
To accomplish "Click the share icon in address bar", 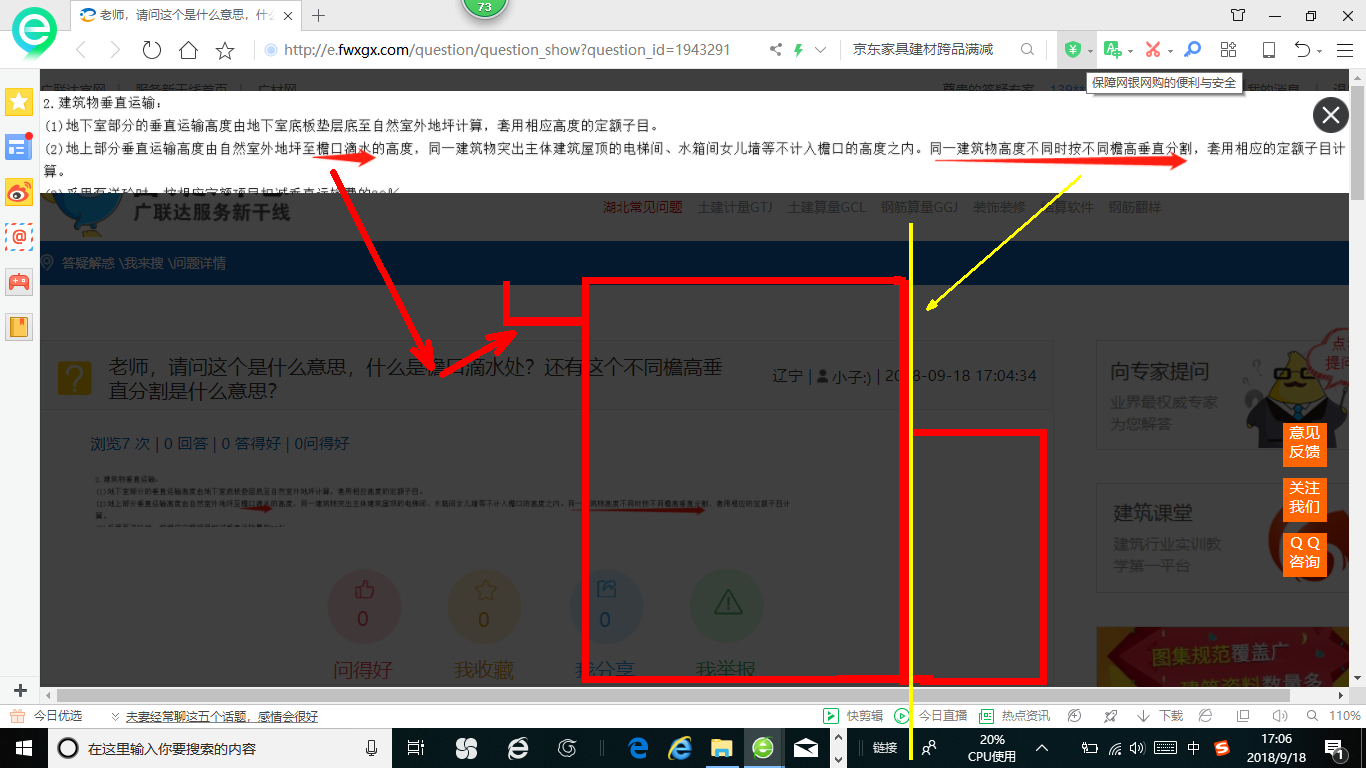I will click(x=775, y=50).
